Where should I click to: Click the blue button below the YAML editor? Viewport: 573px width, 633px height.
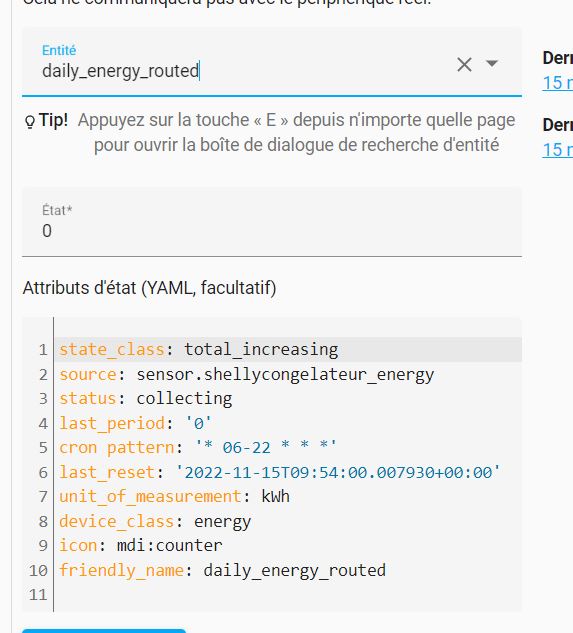pos(104,631)
